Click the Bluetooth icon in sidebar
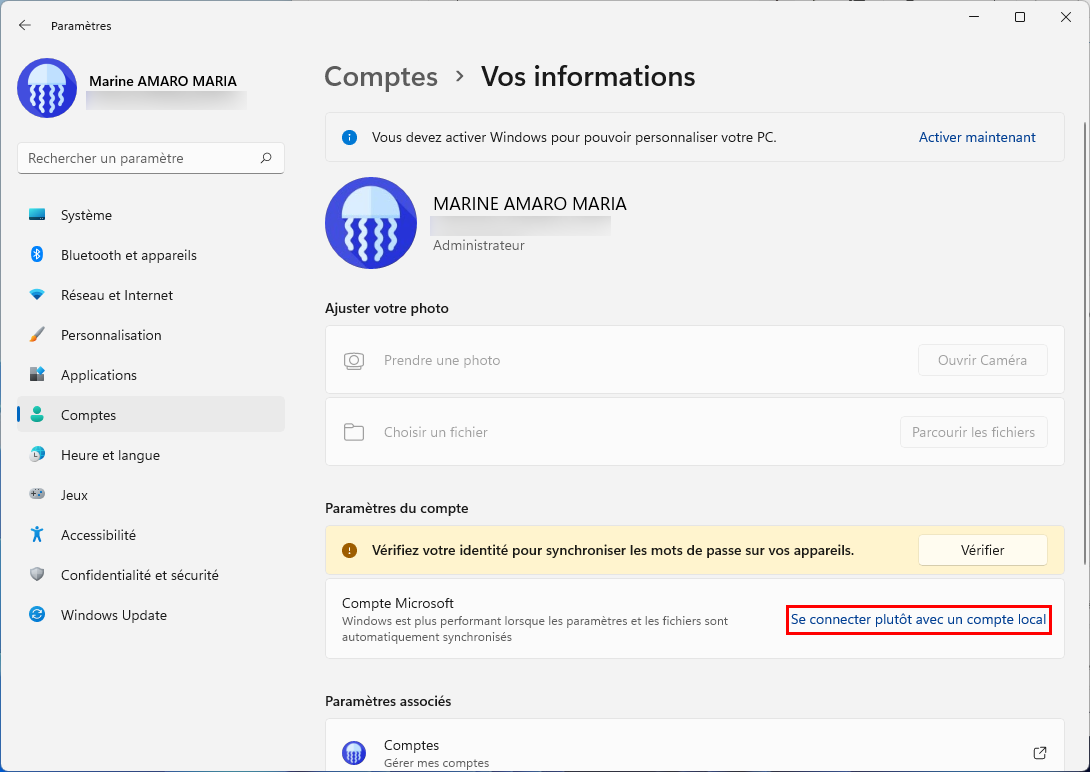Viewport: 1090px width, 772px height. [37, 255]
